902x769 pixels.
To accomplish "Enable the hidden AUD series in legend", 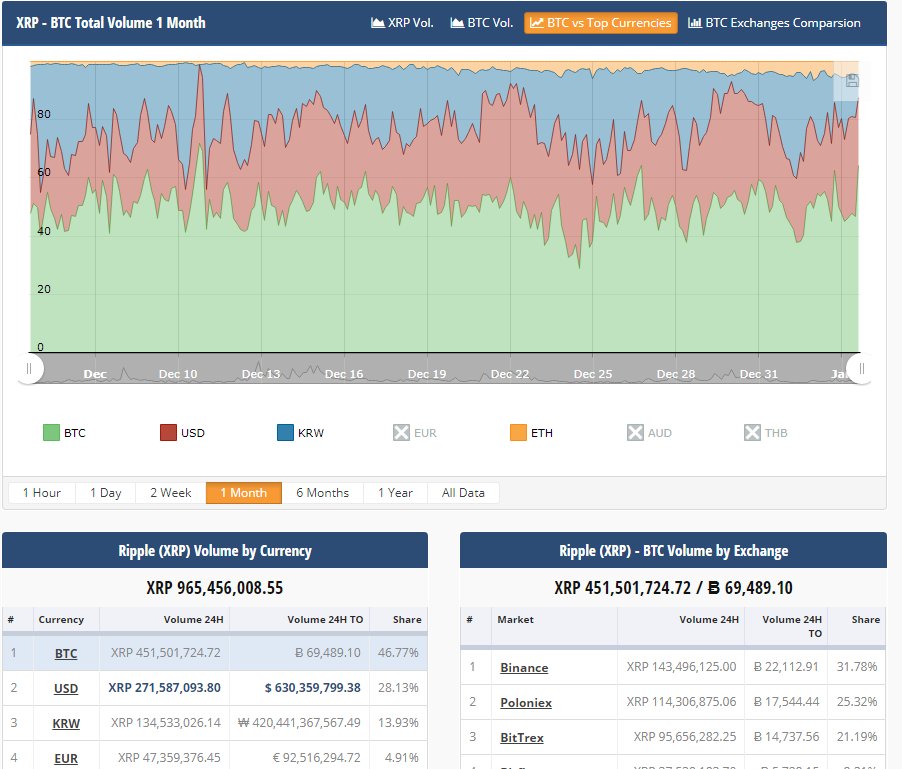I will tap(649, 433).
